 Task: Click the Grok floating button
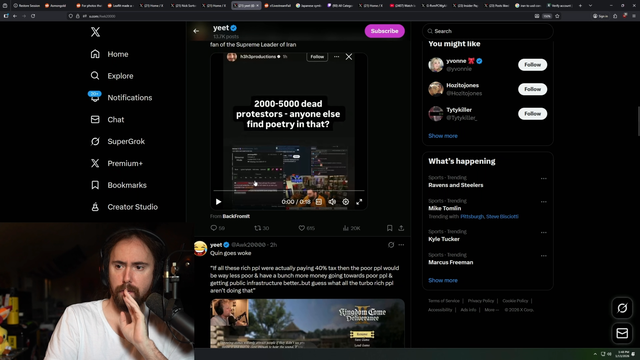coord(622,308)
